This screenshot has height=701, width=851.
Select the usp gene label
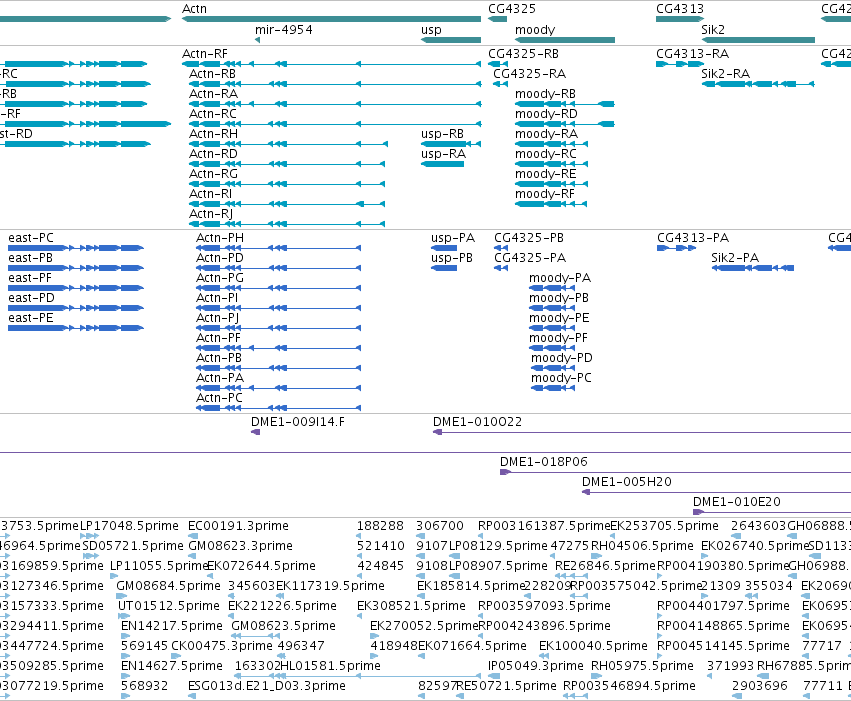click(431, 30)
